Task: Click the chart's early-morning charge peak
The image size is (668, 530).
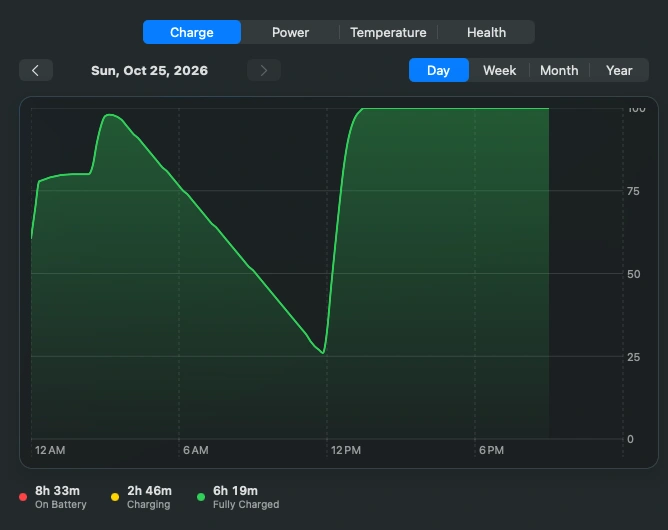Action: 109,115
